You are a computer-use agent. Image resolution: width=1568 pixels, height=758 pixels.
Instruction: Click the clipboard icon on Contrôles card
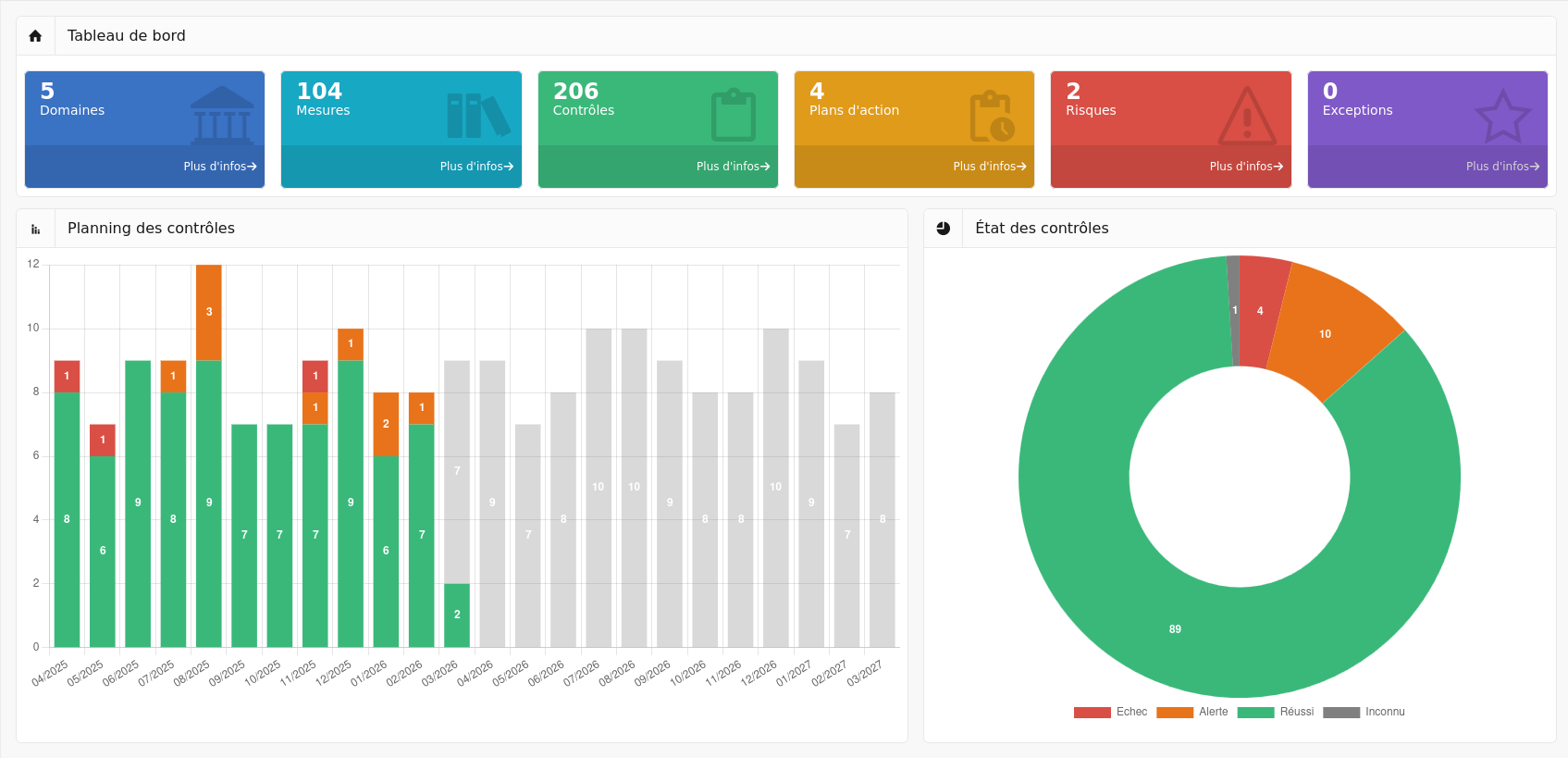pos(734,116)
